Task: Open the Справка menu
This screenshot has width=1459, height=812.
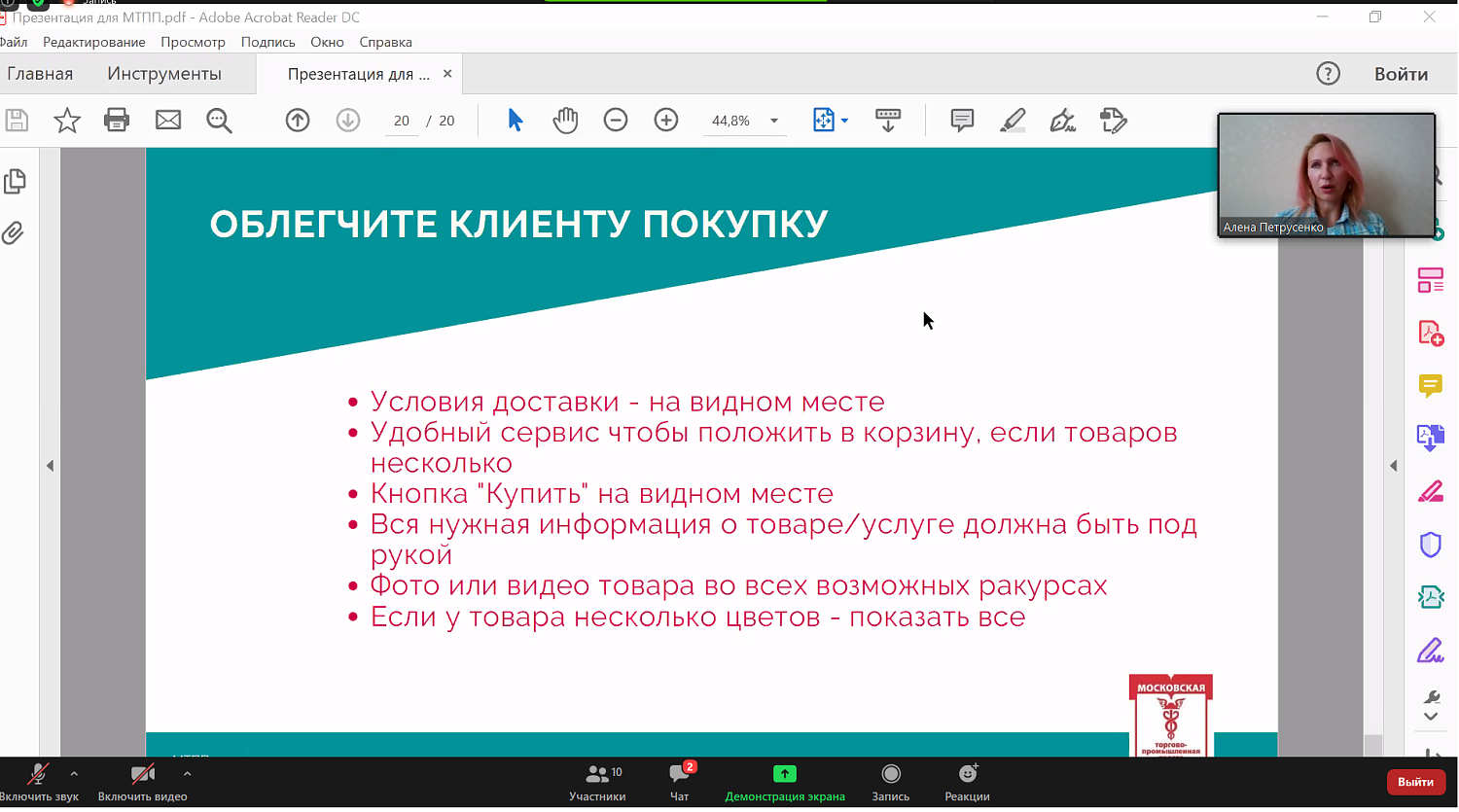Action: (x=385, y=42)
